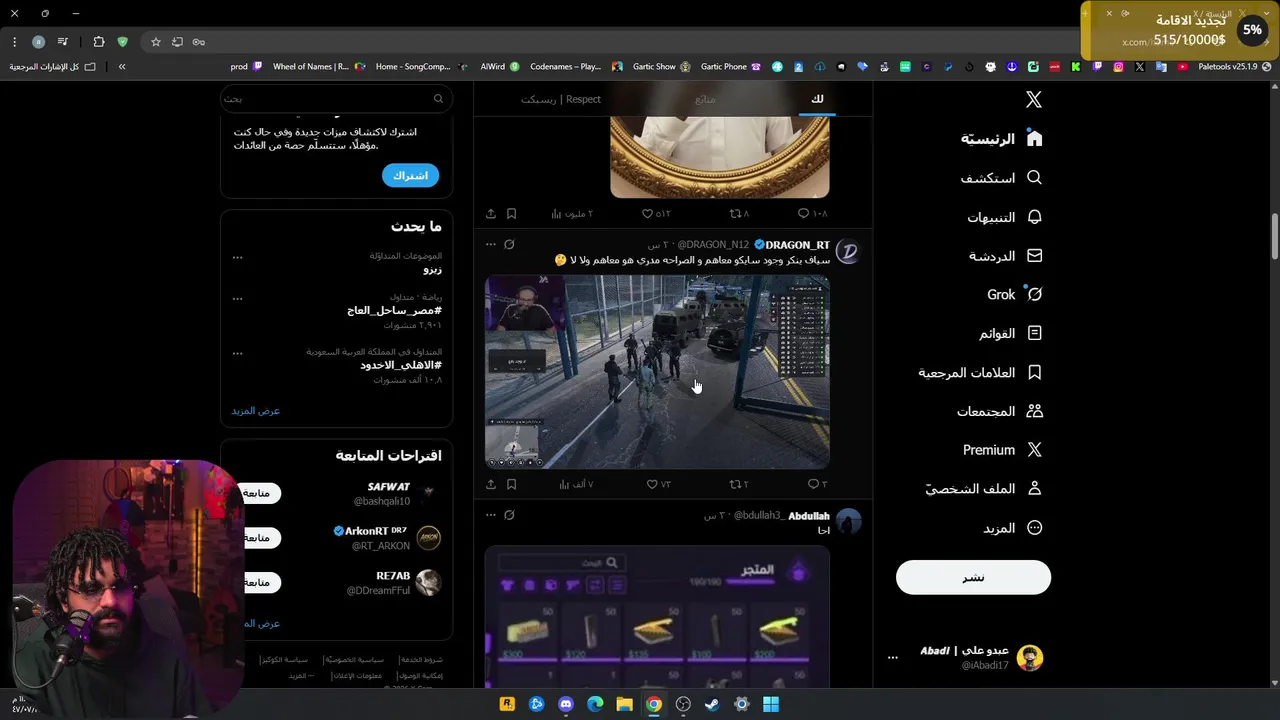Switch to the متابع (Following) tab
Viewport: 1280px width, 720px height.
click(706, 99)
